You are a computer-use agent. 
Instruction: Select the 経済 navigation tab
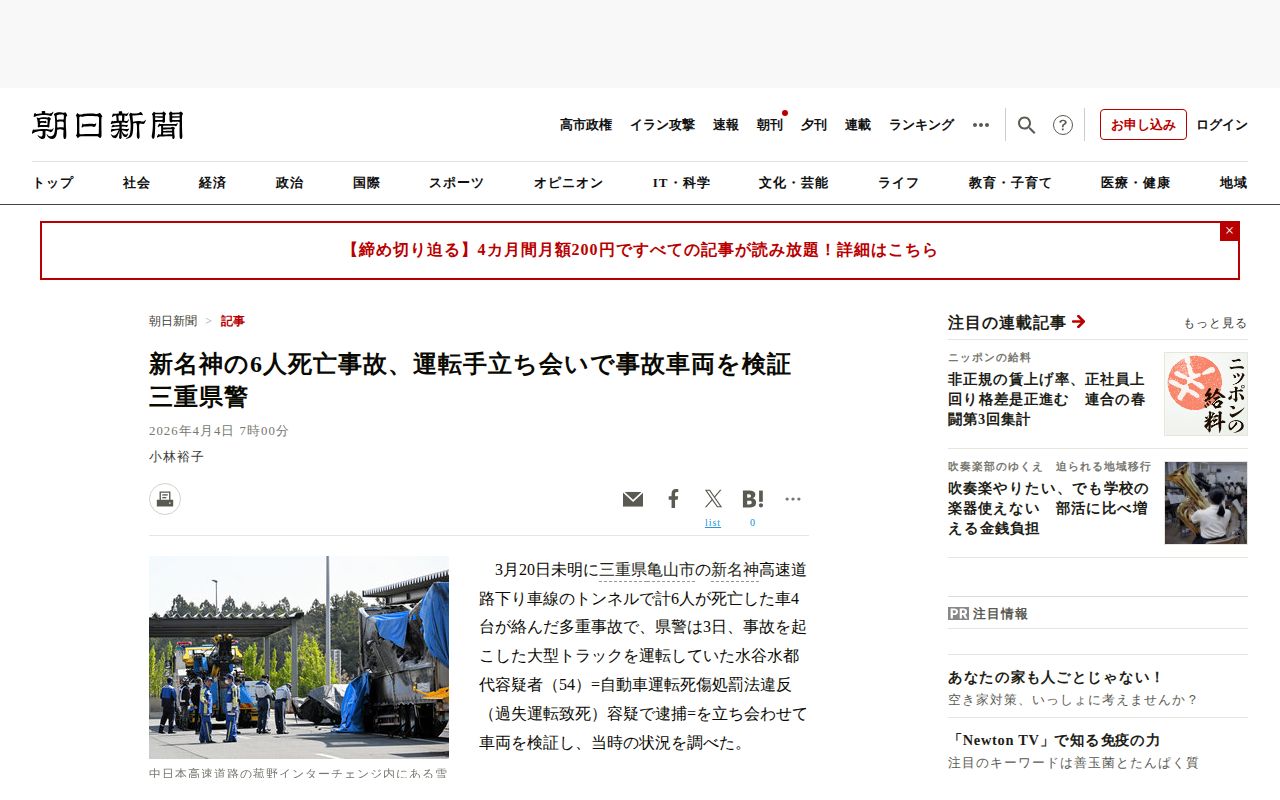(x=213, y=183)
